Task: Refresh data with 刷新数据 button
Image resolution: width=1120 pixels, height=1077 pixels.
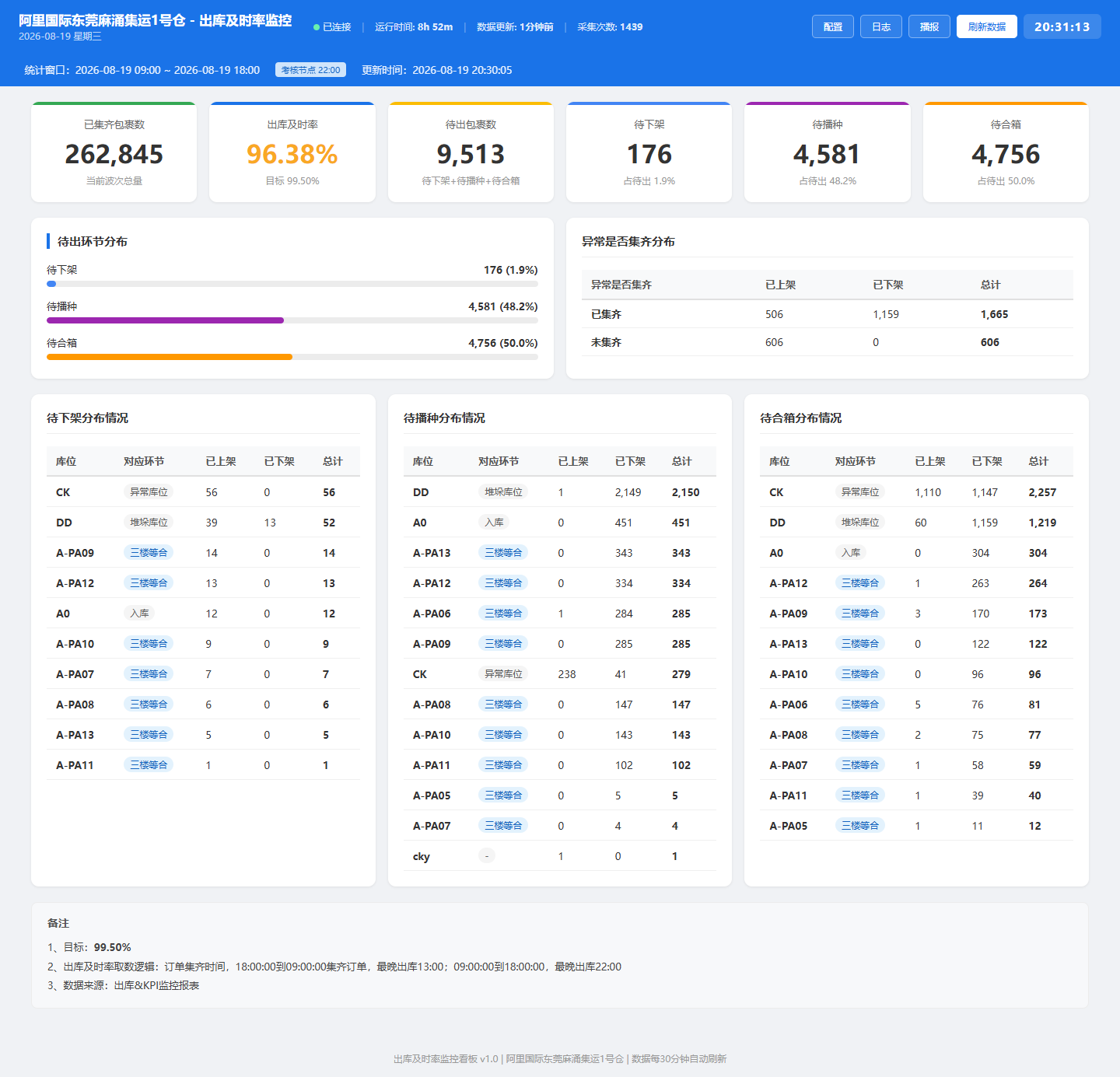Action: point(987,26)
